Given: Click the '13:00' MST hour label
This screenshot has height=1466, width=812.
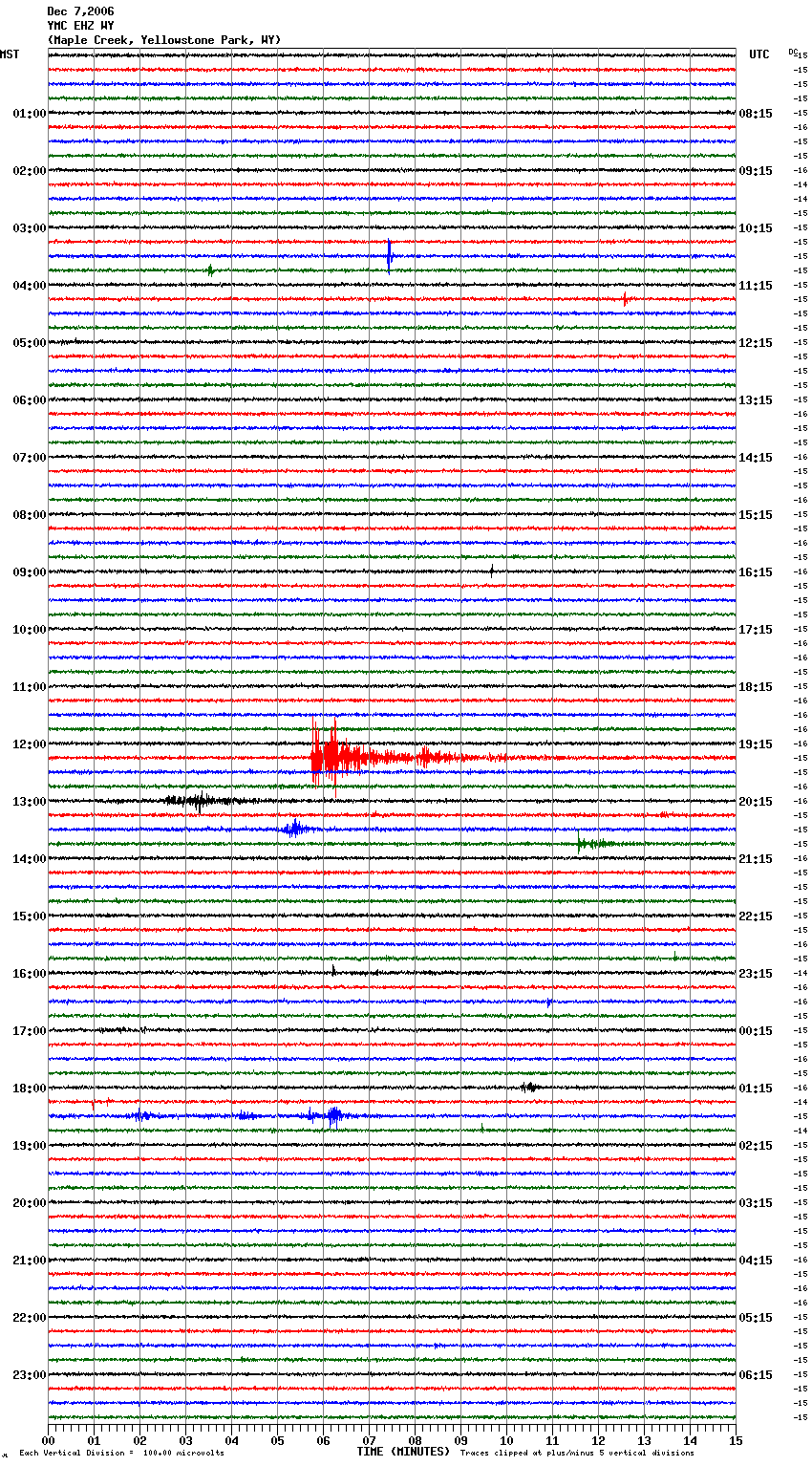Looking at the screenshot, I should pos(30,802).
